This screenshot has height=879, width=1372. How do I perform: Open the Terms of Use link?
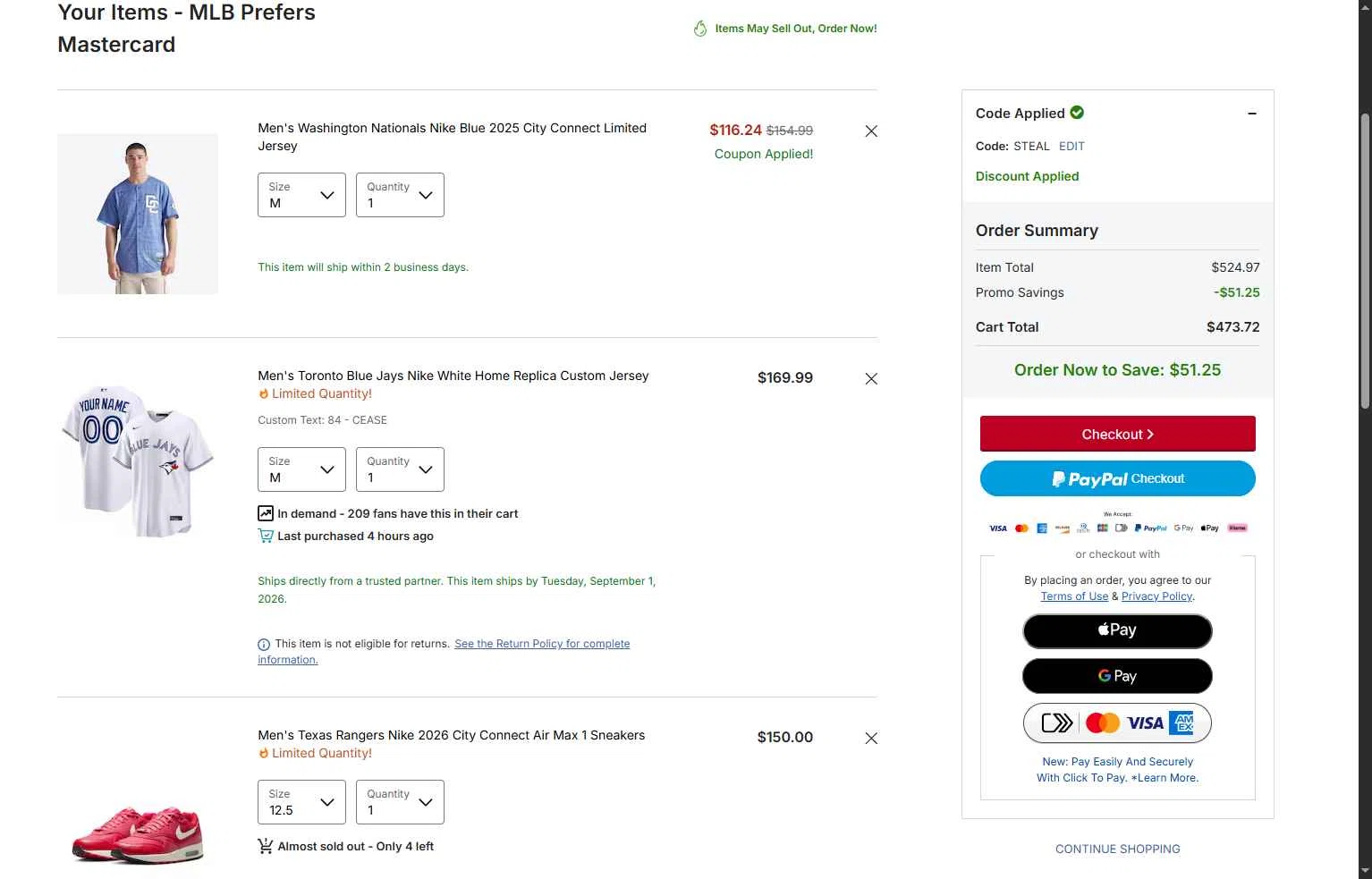(x=1074, y=596)
